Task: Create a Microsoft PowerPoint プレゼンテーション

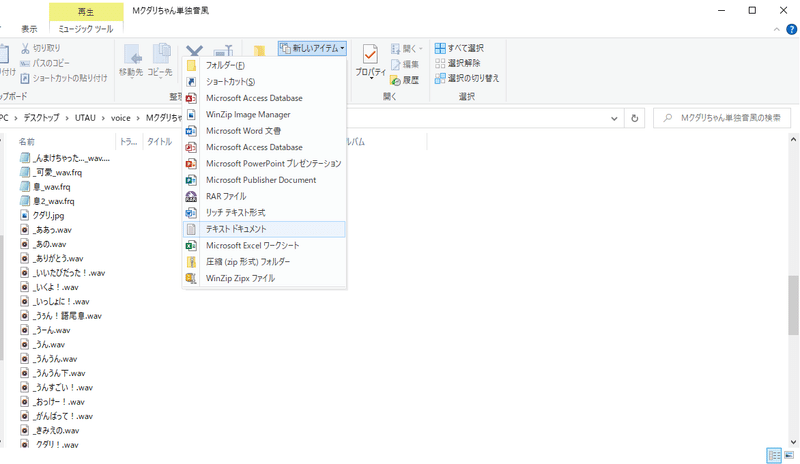Action: pos(264,163)
